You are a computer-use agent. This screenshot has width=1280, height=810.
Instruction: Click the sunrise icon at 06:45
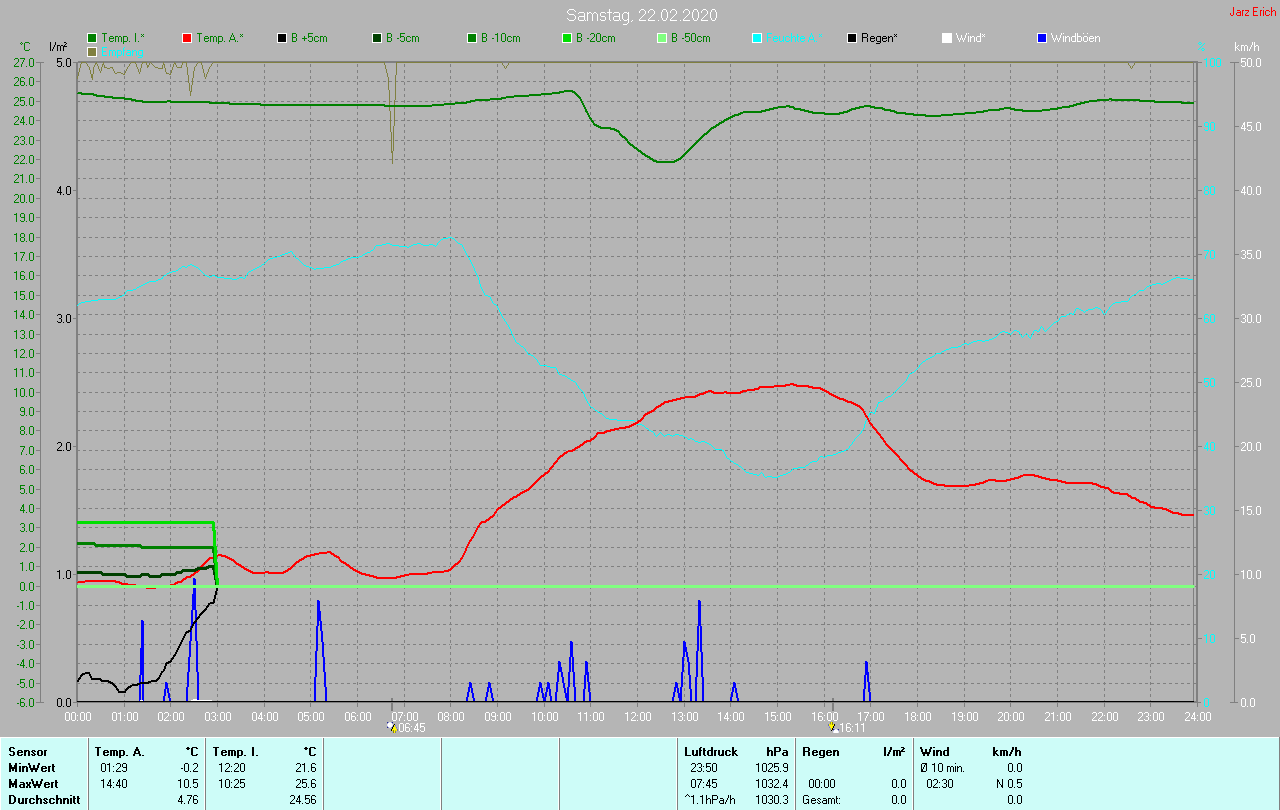(x=391, y=727)
